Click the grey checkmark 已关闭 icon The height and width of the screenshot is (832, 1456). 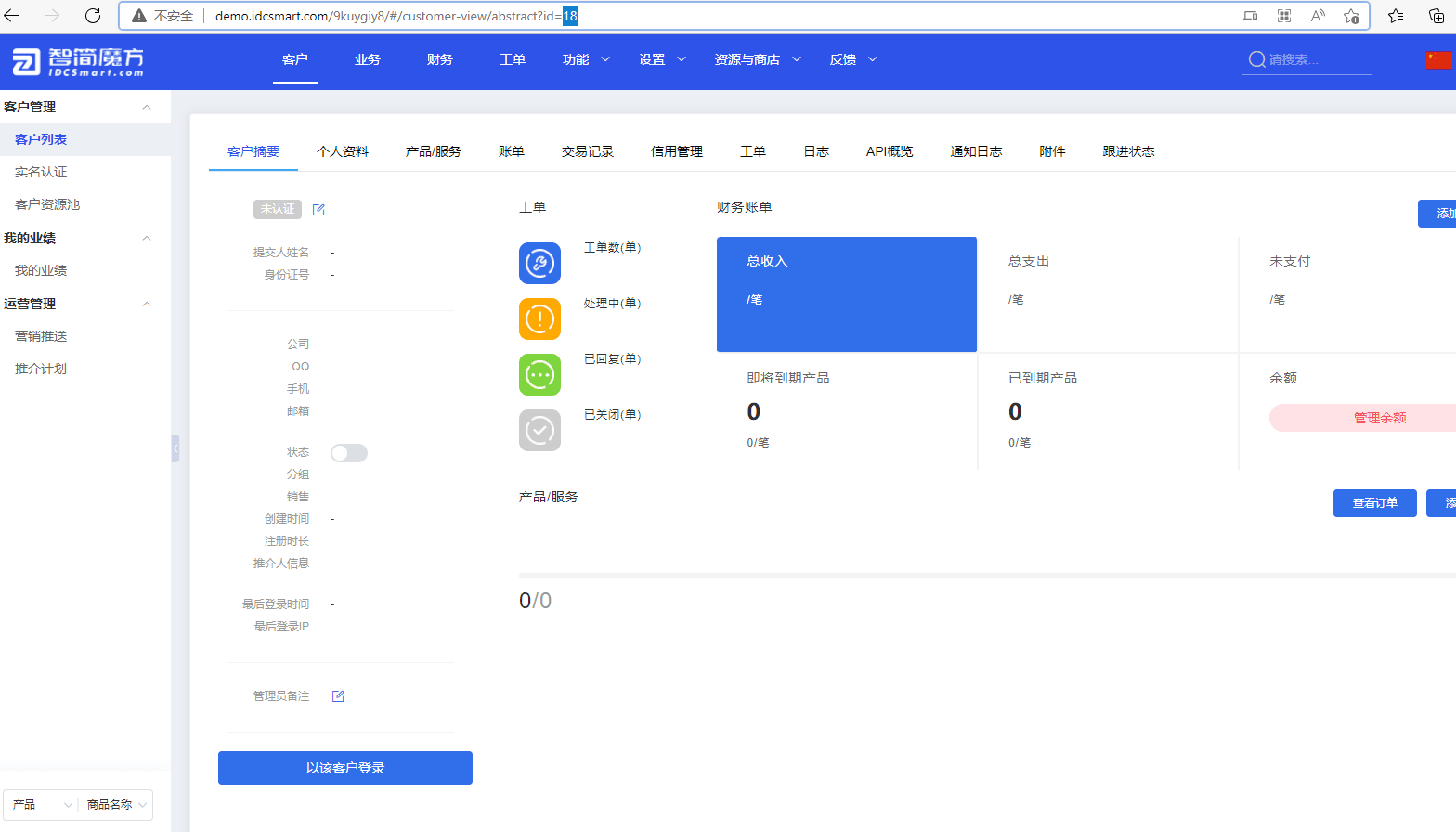click(539, 431)
